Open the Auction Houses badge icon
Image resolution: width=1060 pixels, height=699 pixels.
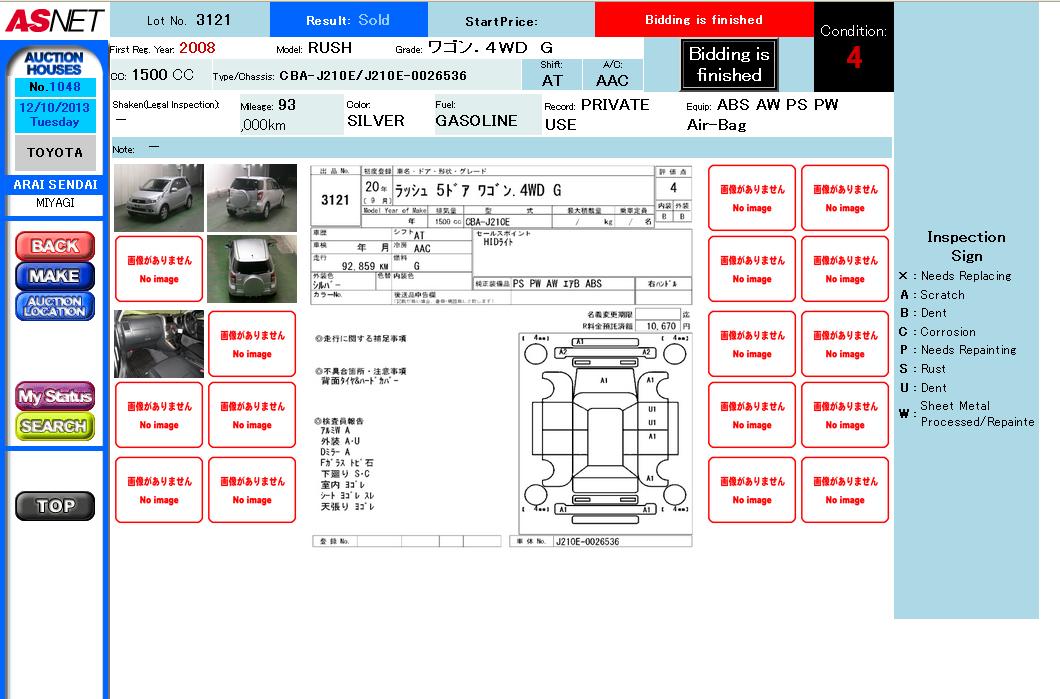click(x=54, y=64)
